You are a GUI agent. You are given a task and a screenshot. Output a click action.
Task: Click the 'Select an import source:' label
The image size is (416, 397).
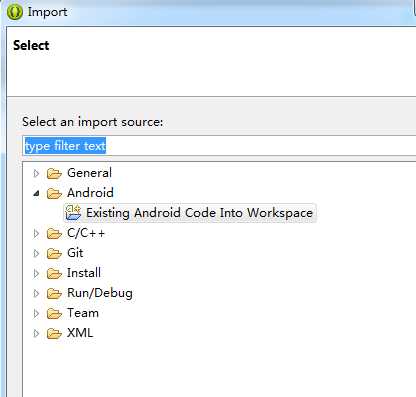tap(93, 122)
